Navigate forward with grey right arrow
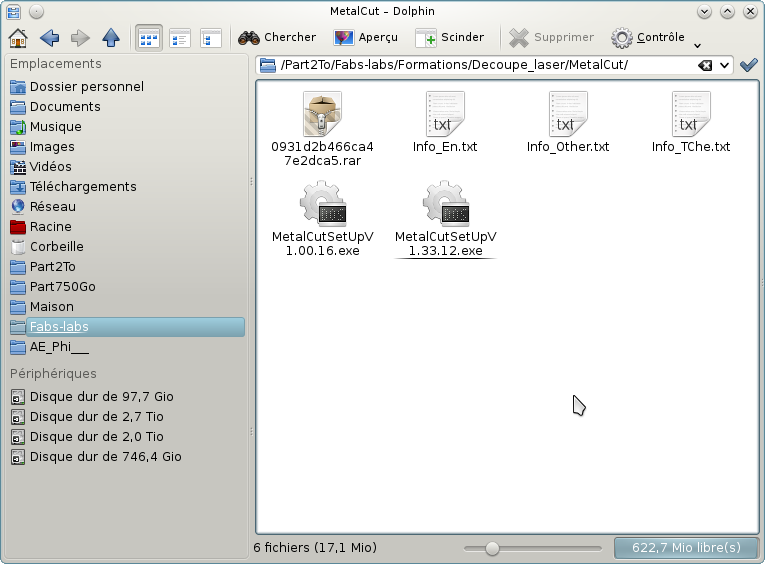 pyautogui.click(x=80, y=38)
